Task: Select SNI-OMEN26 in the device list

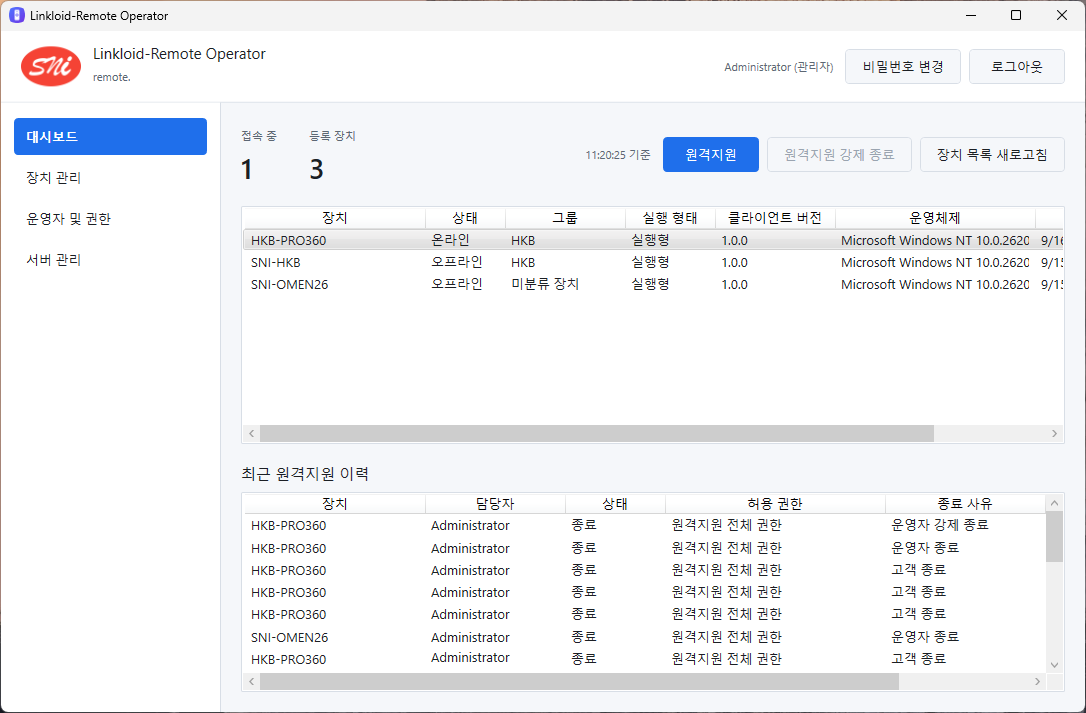Action: click(653, 284)
